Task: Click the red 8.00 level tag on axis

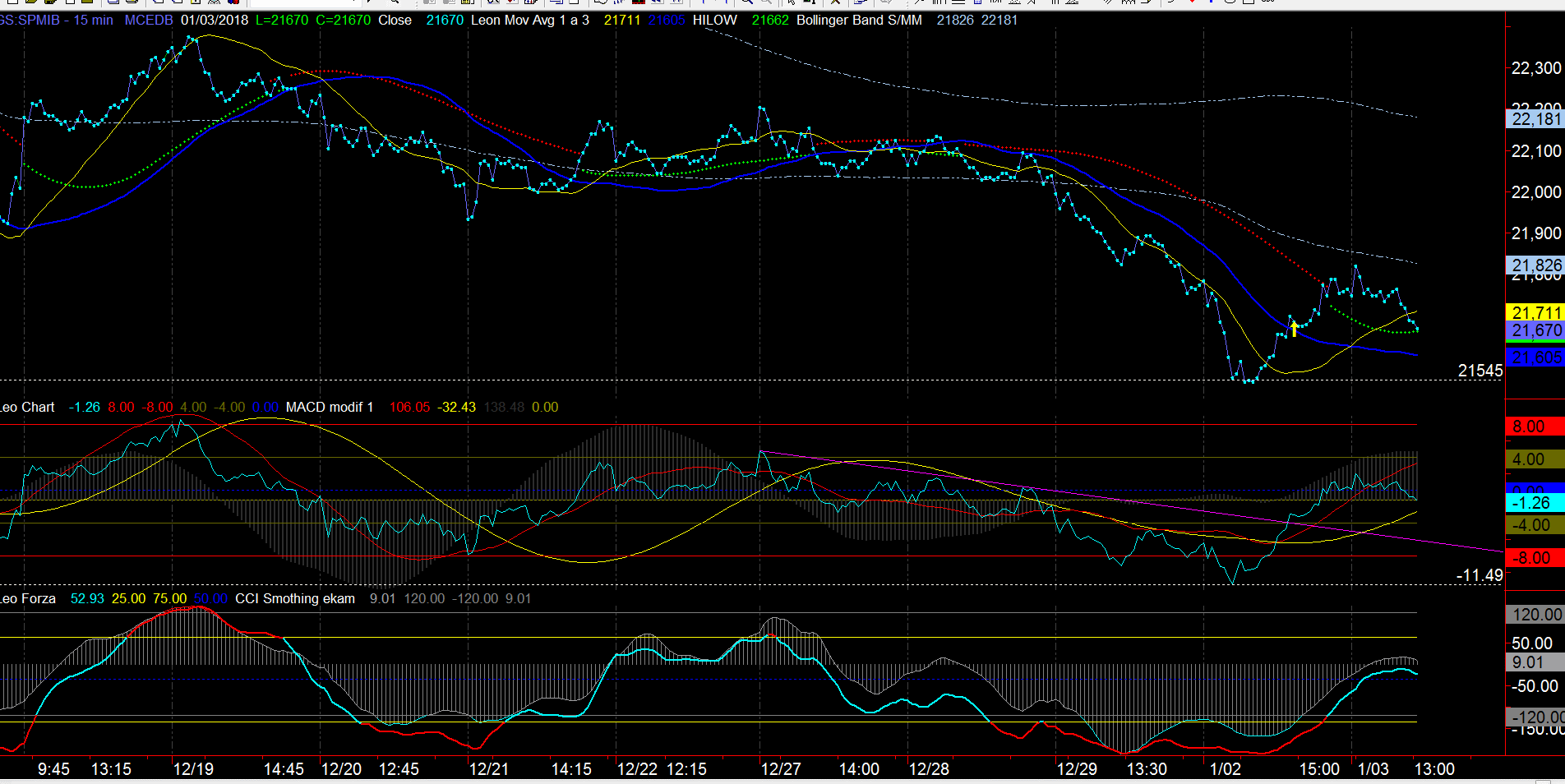Action: point(1535,427)
